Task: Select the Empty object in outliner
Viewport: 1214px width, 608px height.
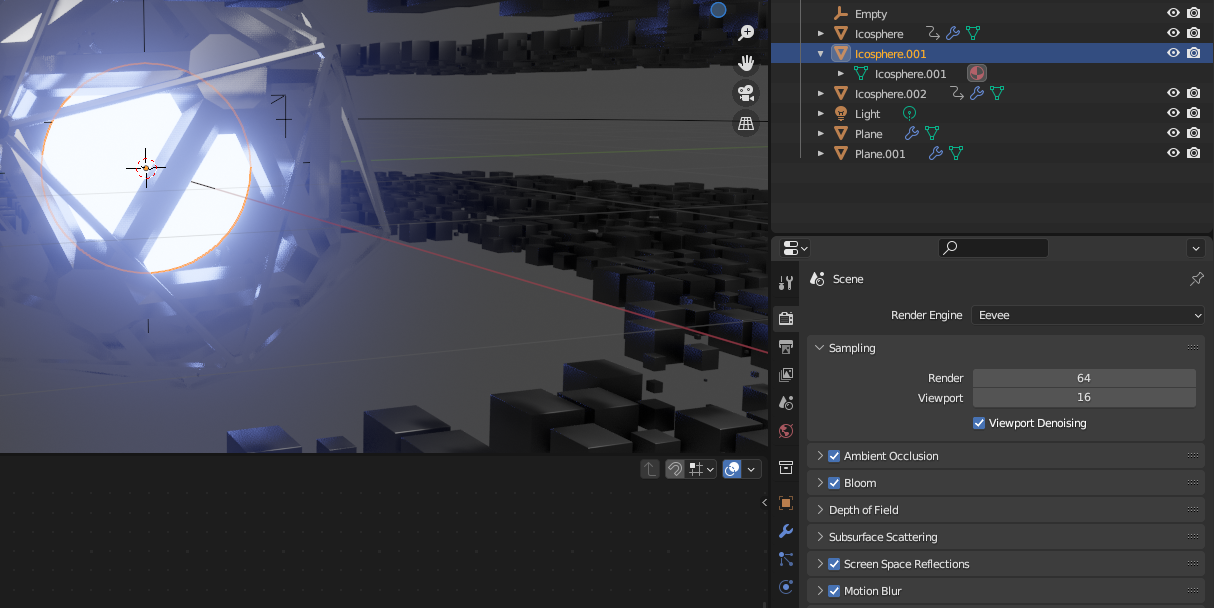Action: click(871, 14)
